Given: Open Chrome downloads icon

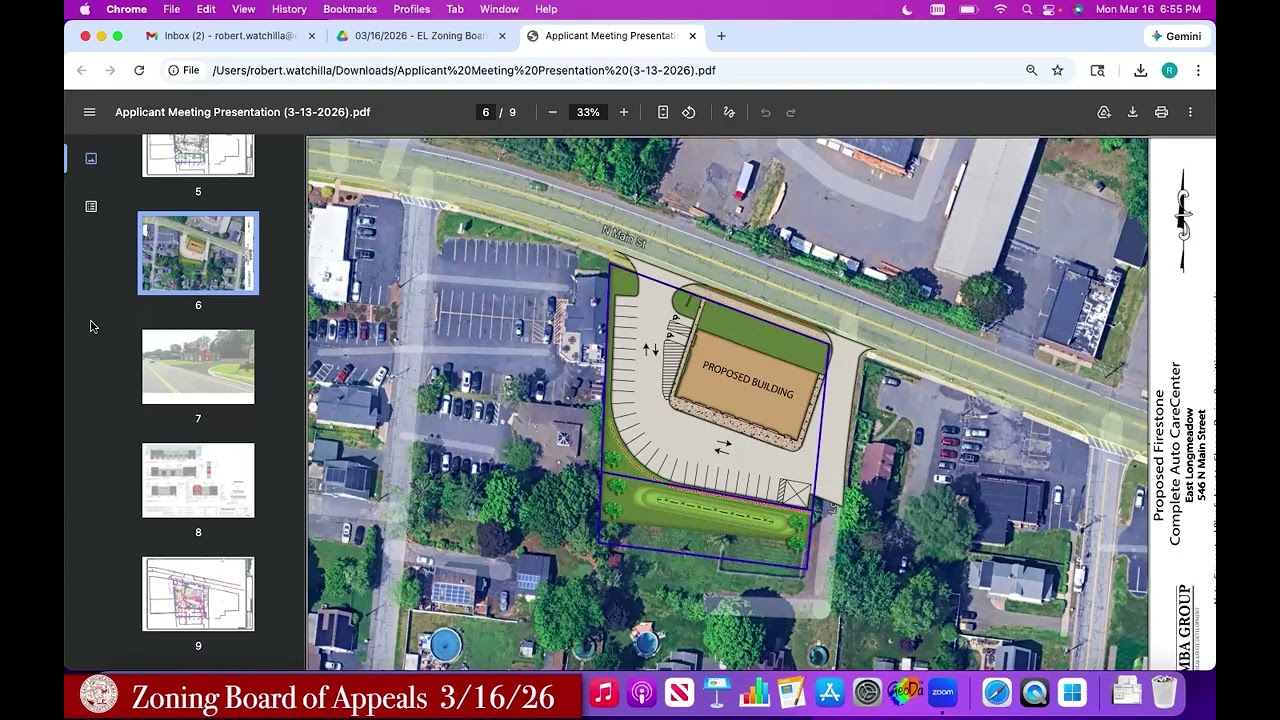Looking at the screenshot, I should [x=1140, y=70].
